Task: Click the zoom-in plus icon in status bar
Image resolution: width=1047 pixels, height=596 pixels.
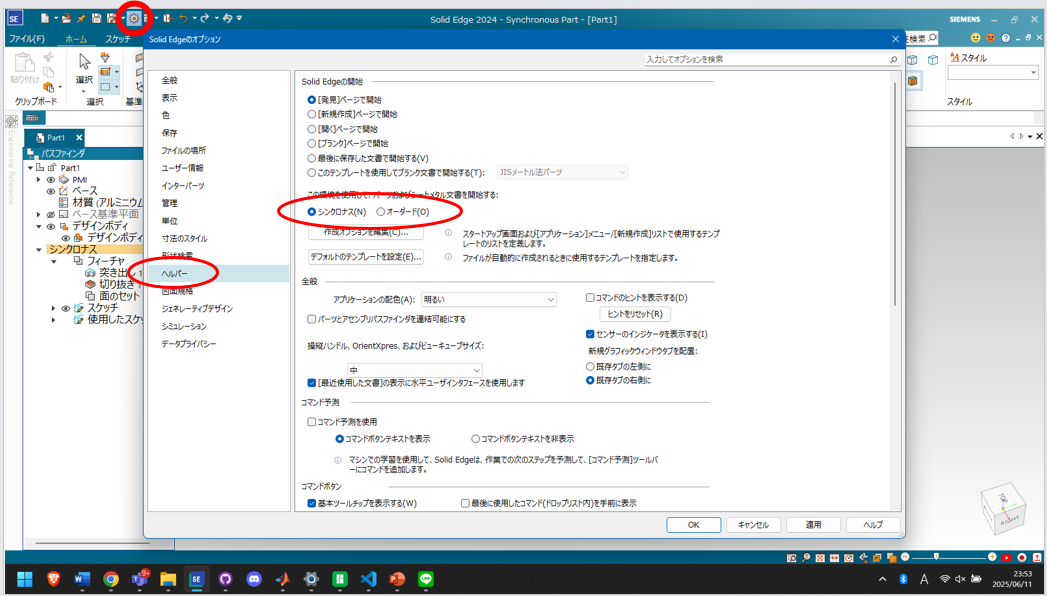Action: point(992,557)
